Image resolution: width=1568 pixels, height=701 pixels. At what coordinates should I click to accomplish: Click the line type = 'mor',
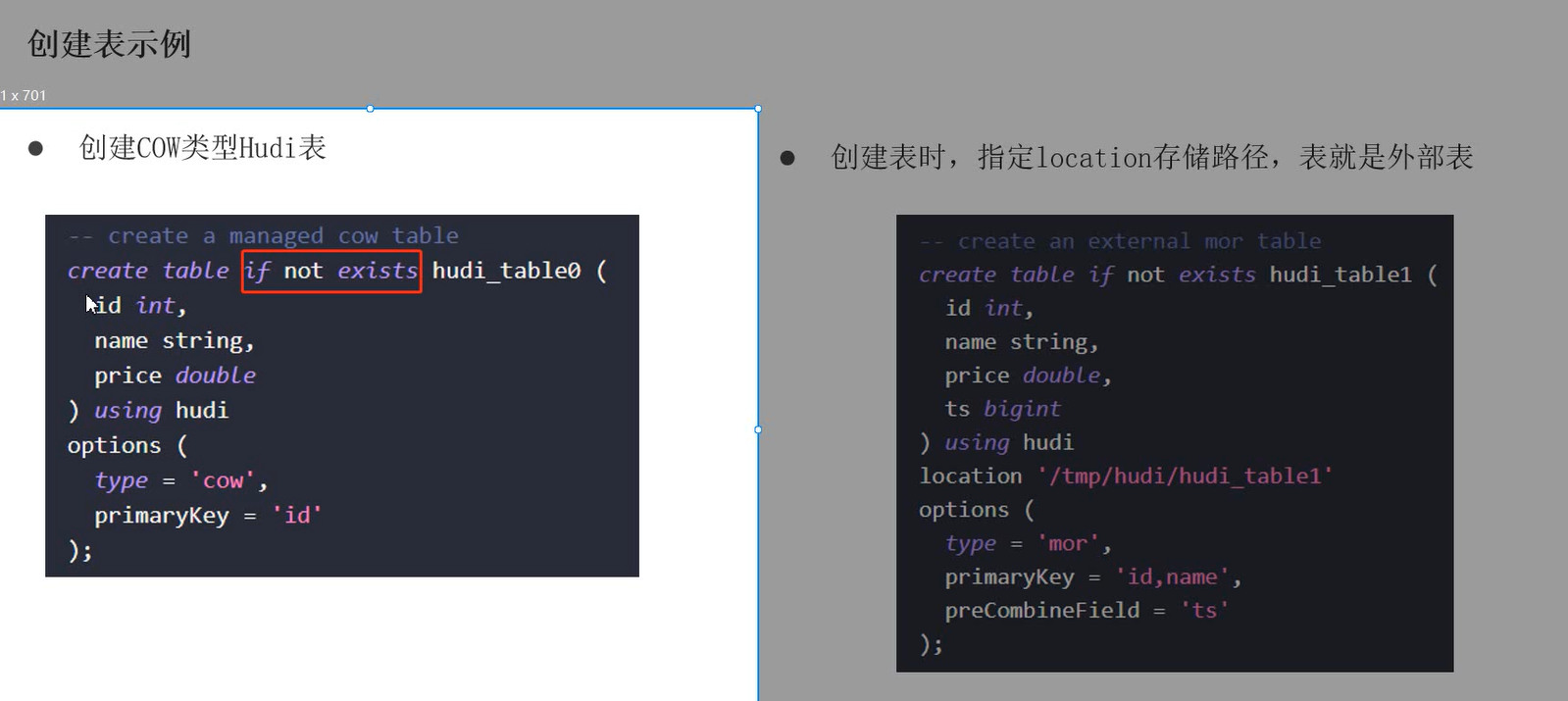pyautogui.click(x=1028, y=543)
